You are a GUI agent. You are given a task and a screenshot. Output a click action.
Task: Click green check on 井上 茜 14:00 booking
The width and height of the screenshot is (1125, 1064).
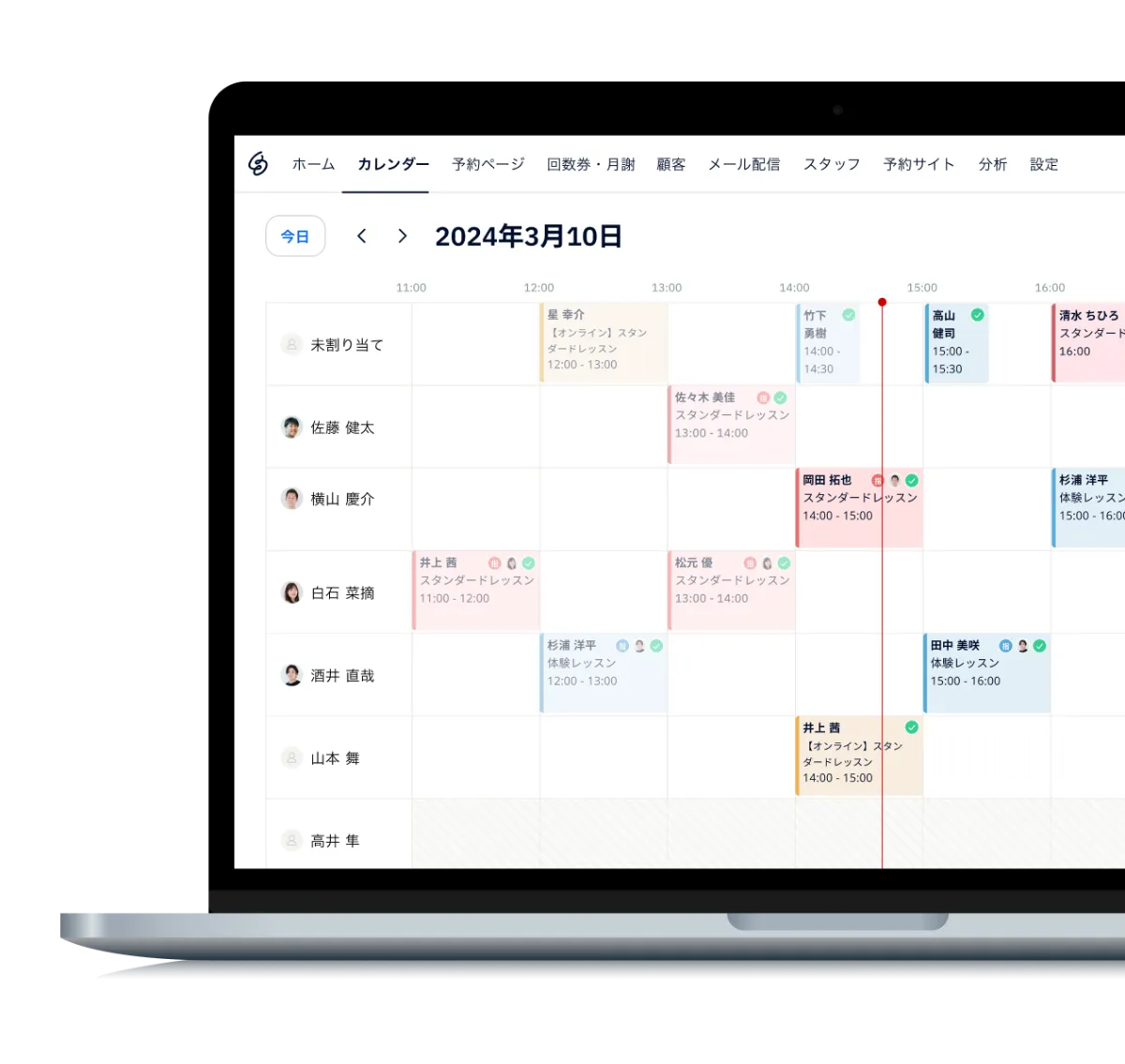(x=912, y=727)
